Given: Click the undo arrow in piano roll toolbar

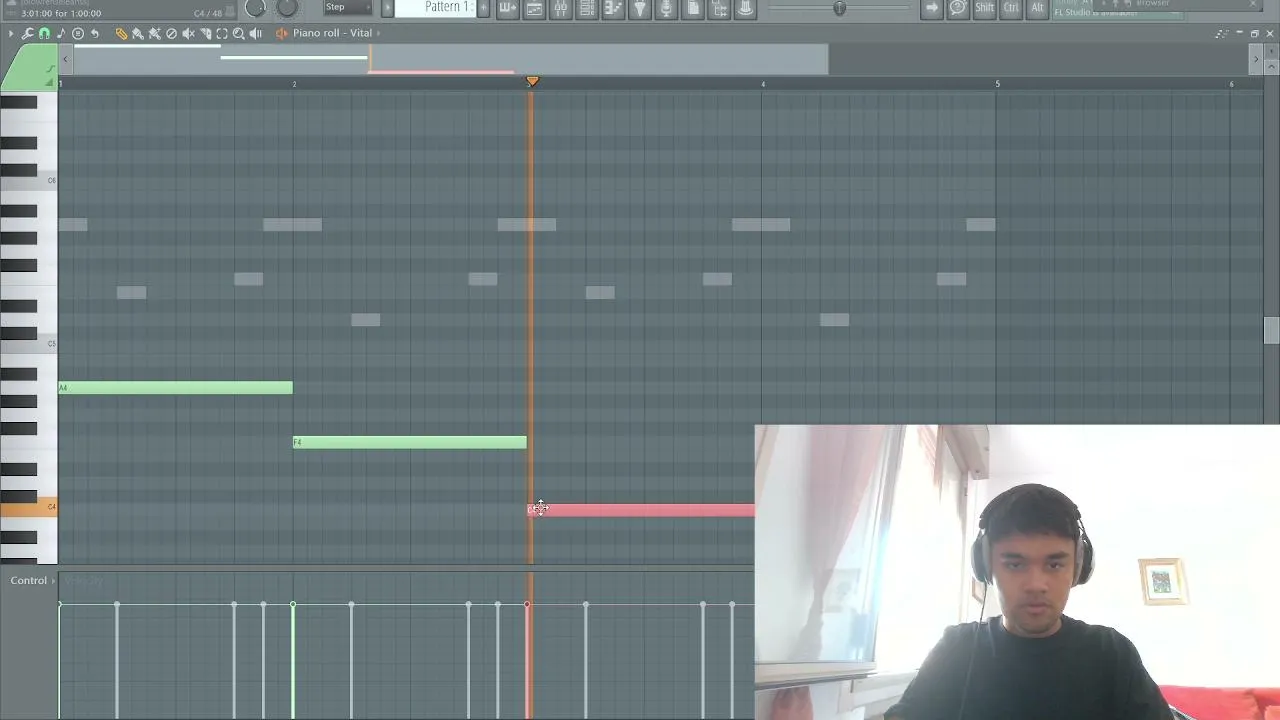Looking at the screenshot, I should coord(95,33).
